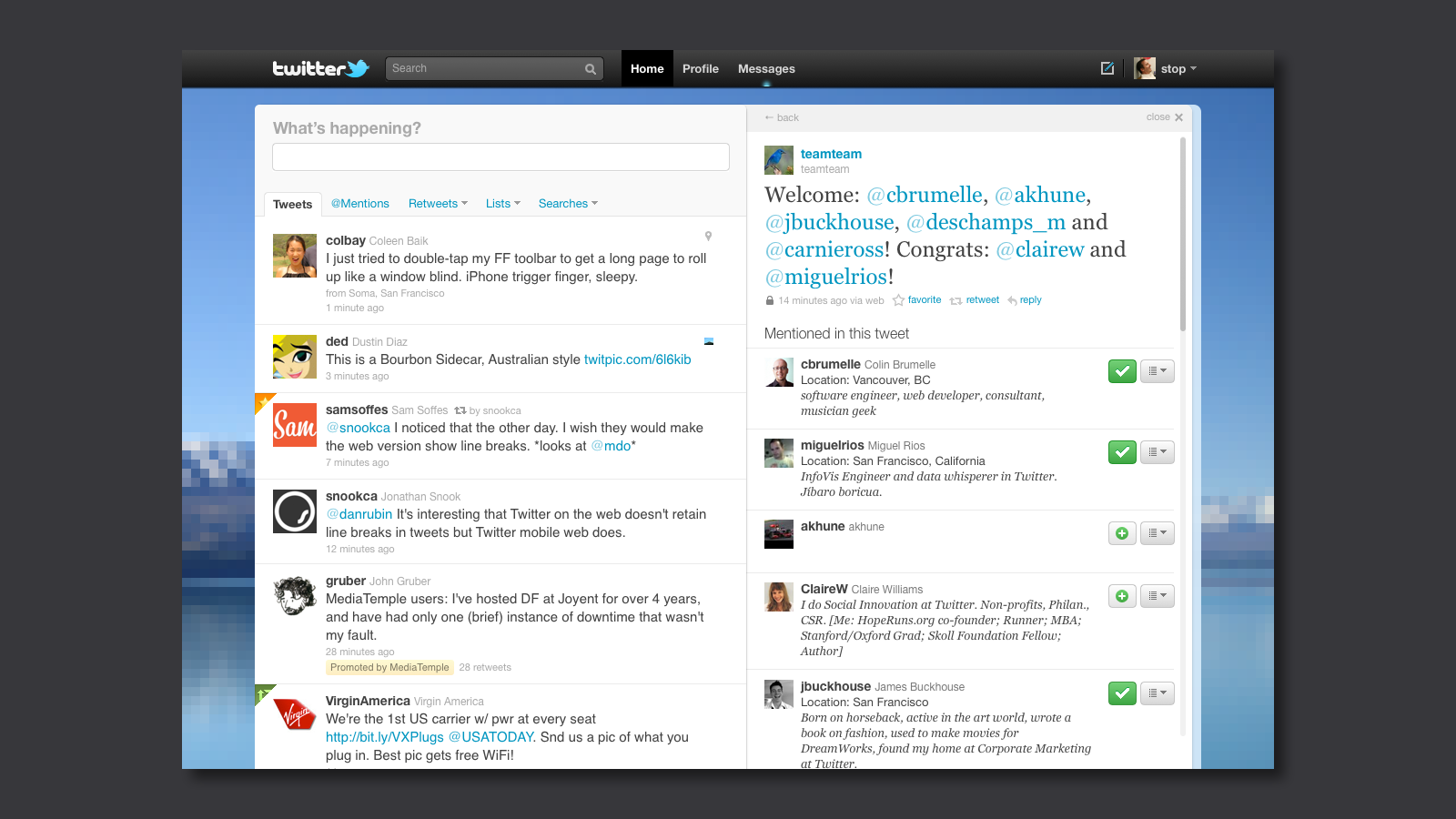The height and width of the screenshot is (819, 1456).
Task: Open the list menu for cbrumelle
Action: coord(1158,371)
